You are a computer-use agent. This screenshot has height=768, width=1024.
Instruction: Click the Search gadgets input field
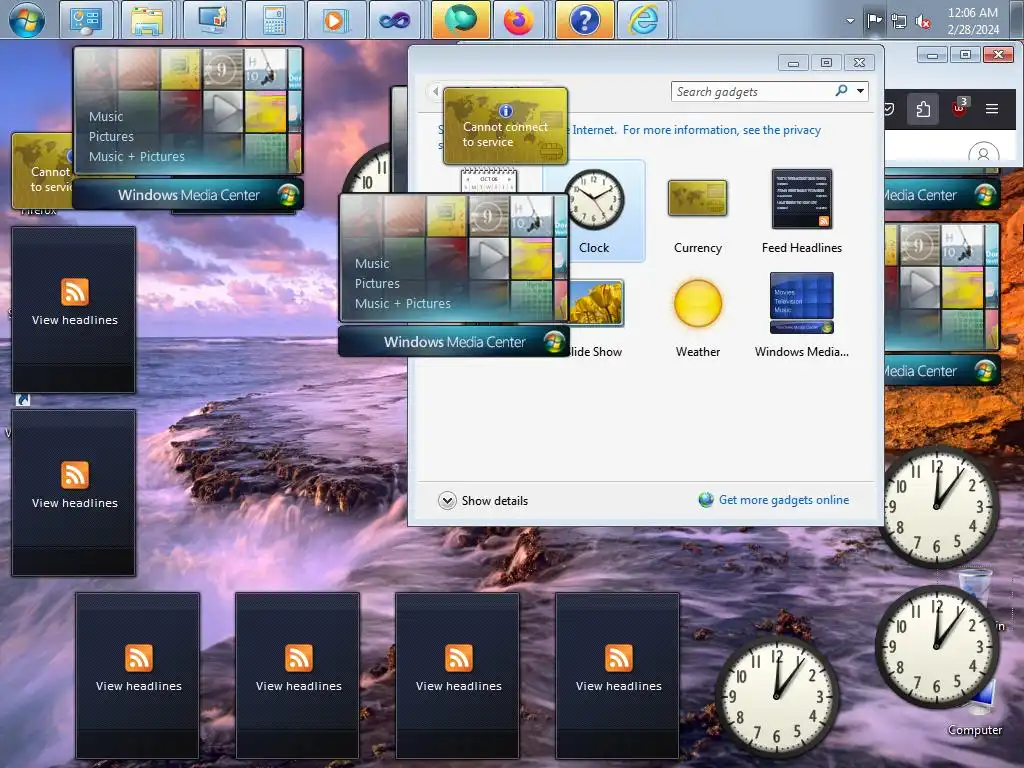(x=751, y=92)
